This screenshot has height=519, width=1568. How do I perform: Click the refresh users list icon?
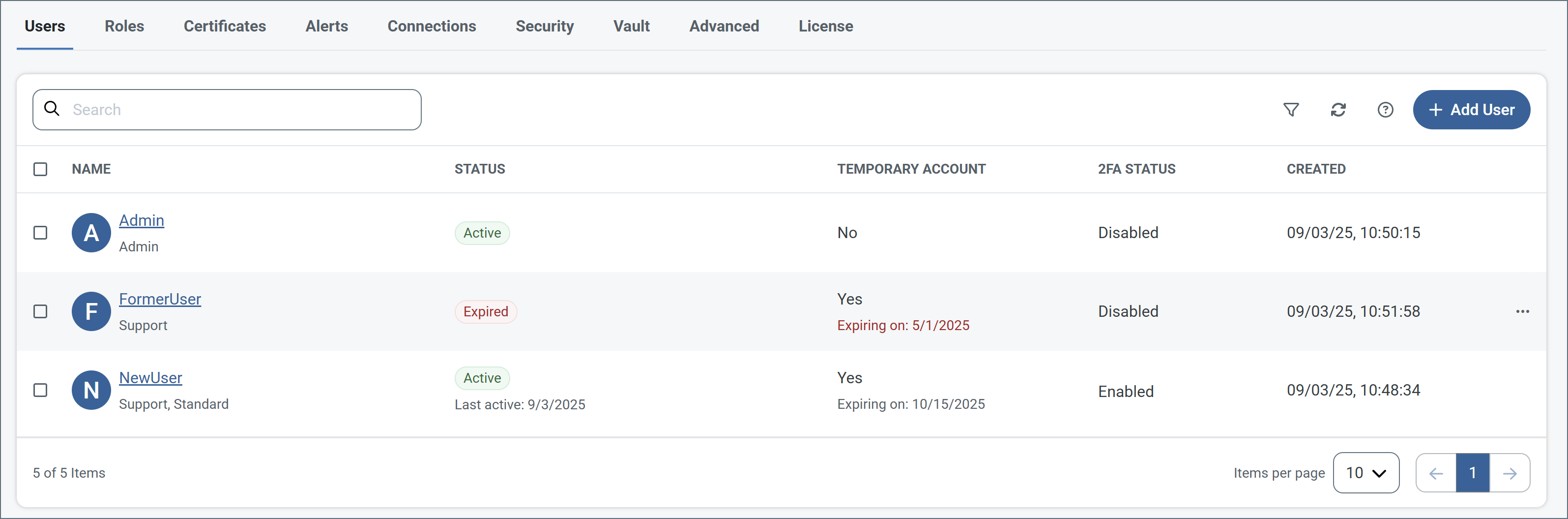pos(1338,110)
